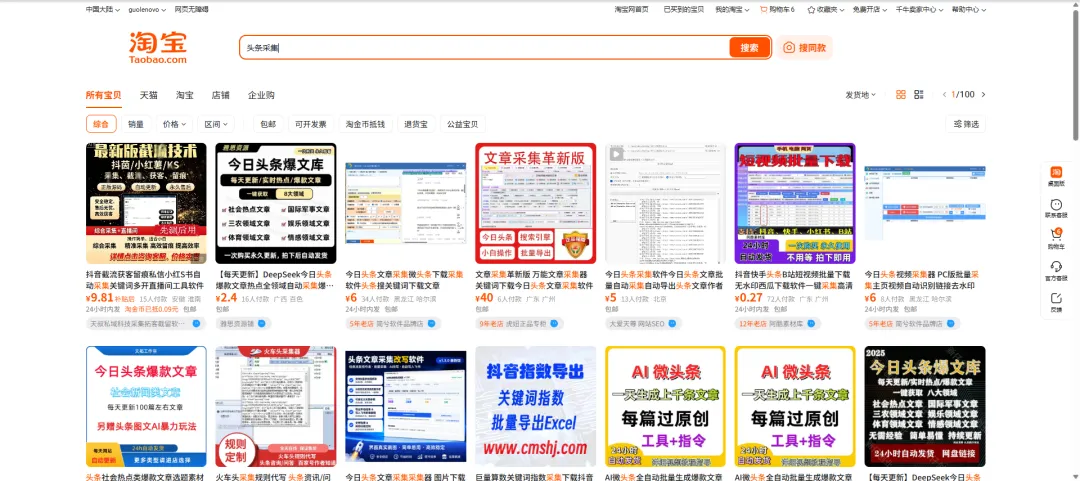The height and width of the screenshot is (481, 1080).
Task: Click play icon on 今日头条采集软件 listing image
Action: coord(614,154)
